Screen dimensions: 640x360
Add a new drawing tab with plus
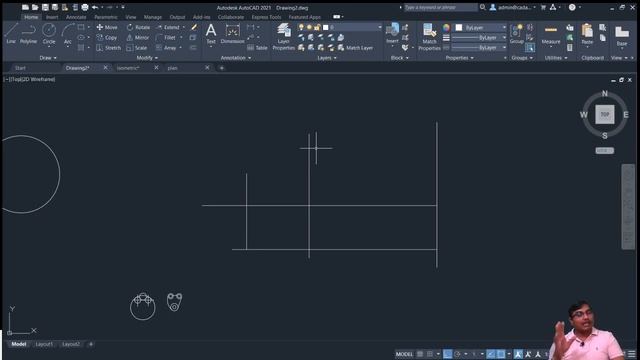[222, 68]
